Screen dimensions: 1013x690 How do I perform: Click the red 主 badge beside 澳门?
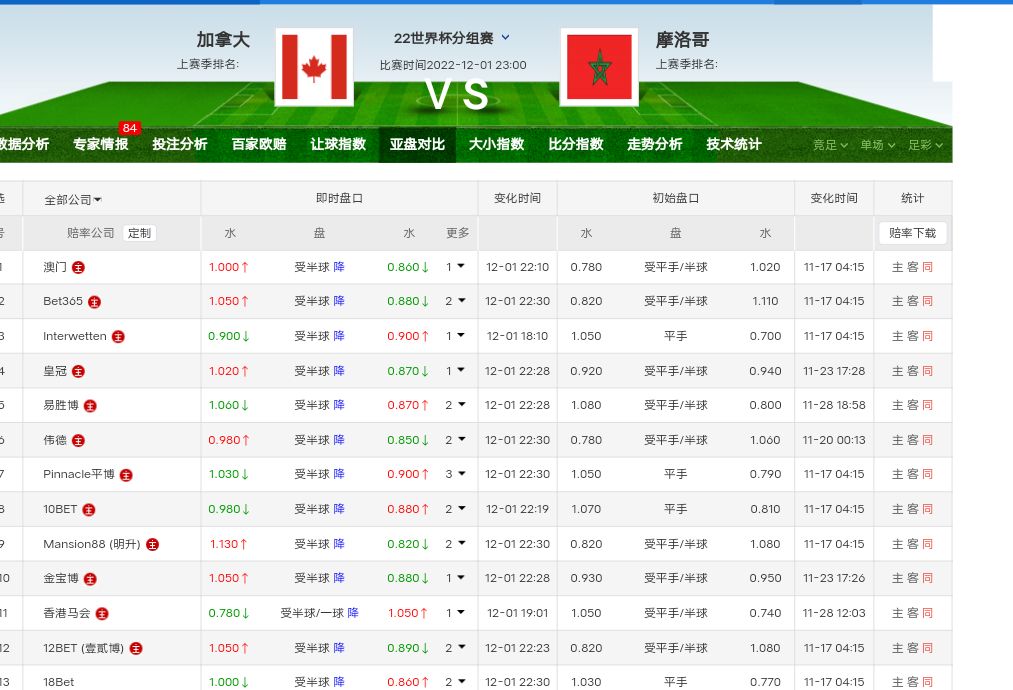tap(78, 267)
